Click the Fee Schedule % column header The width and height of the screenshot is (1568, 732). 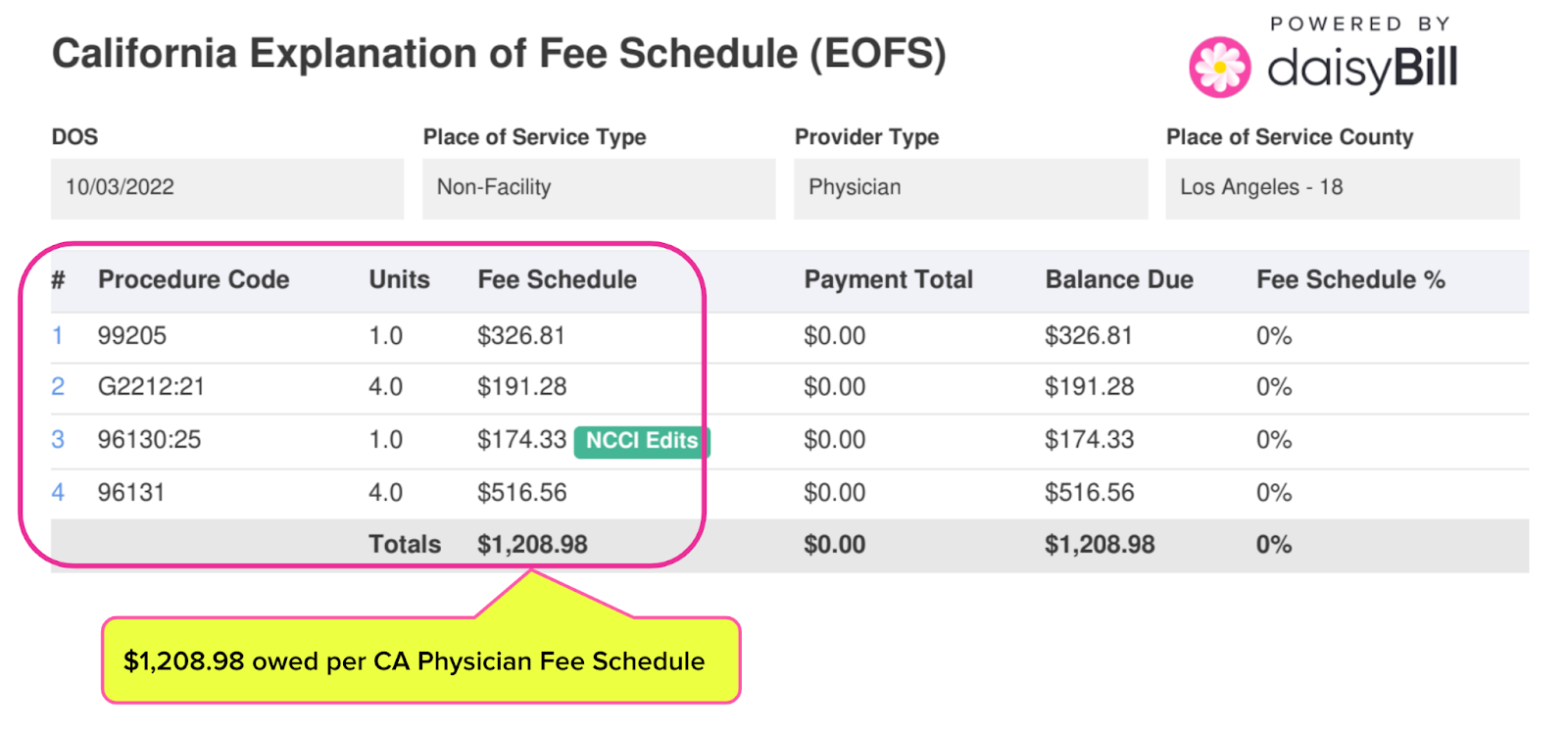(1351, 280)
